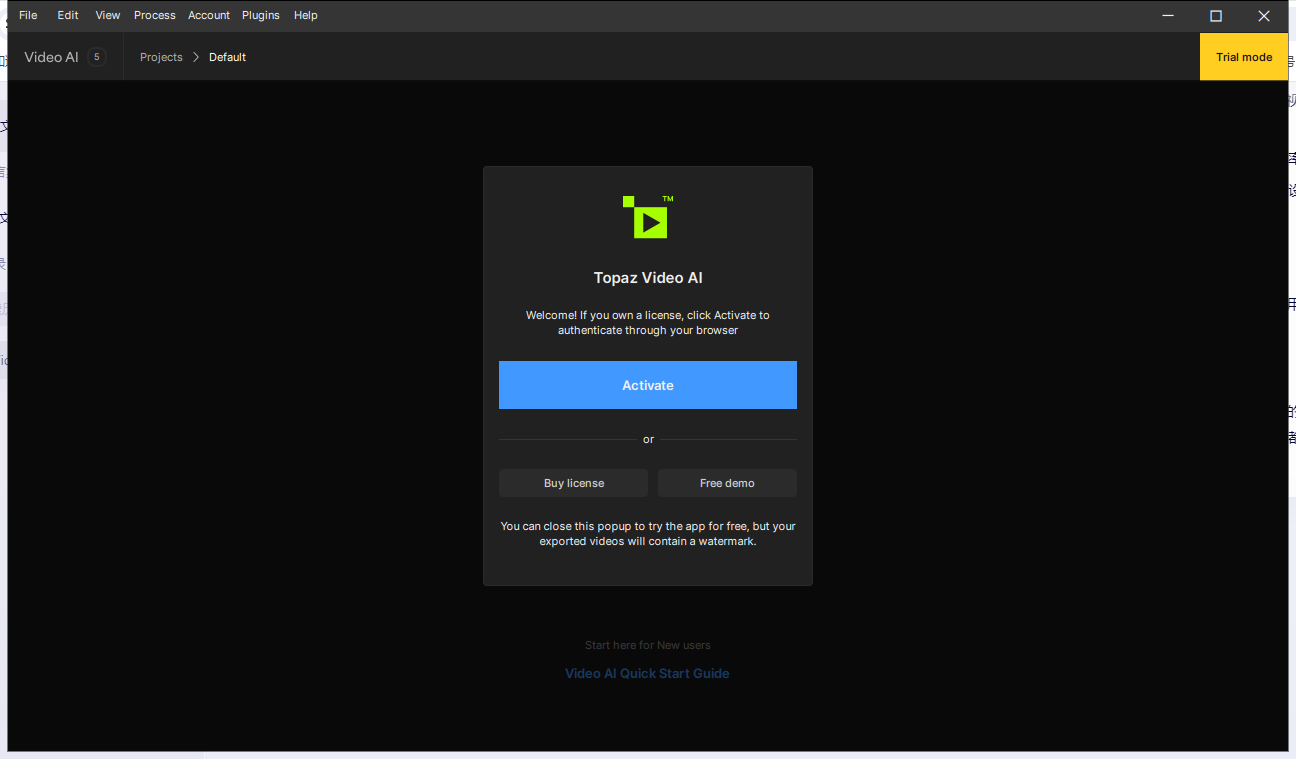Open the Process menu
Image resolution: width=1296 pixels, height=759 pixels.
coord(155,15)
